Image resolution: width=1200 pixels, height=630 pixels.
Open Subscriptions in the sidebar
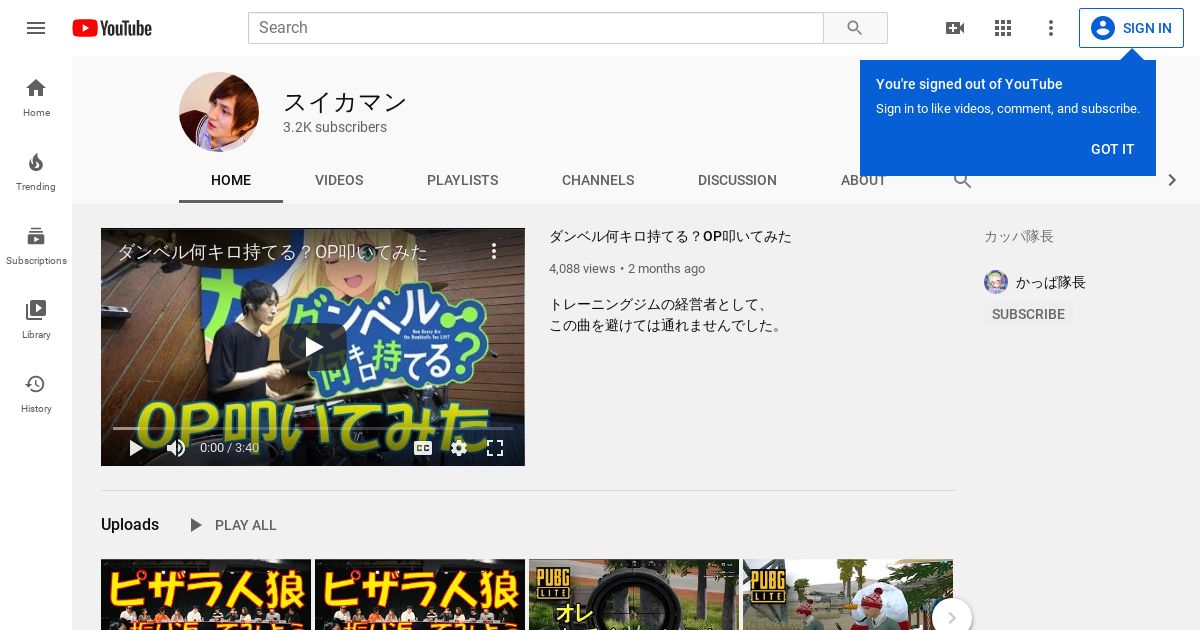click(36, 245)
